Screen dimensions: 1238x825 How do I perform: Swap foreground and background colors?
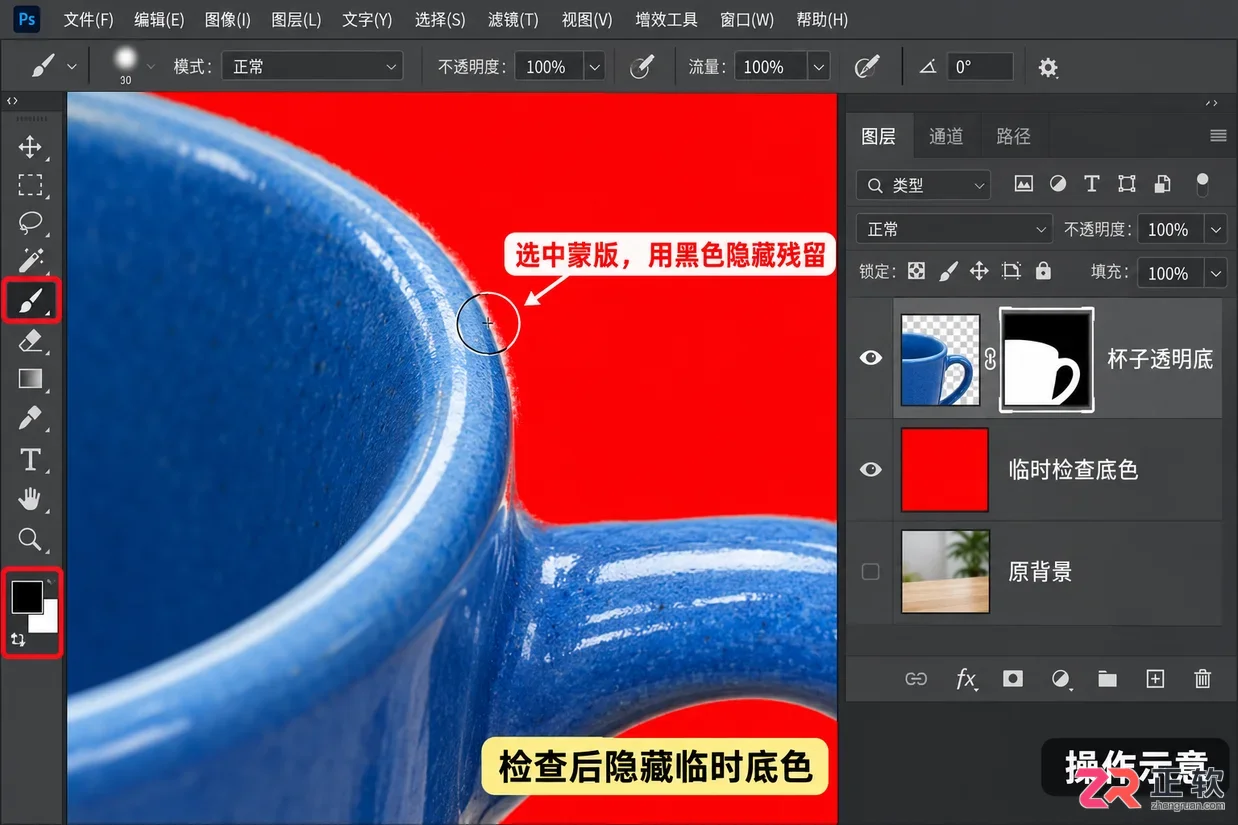point(17,640)
